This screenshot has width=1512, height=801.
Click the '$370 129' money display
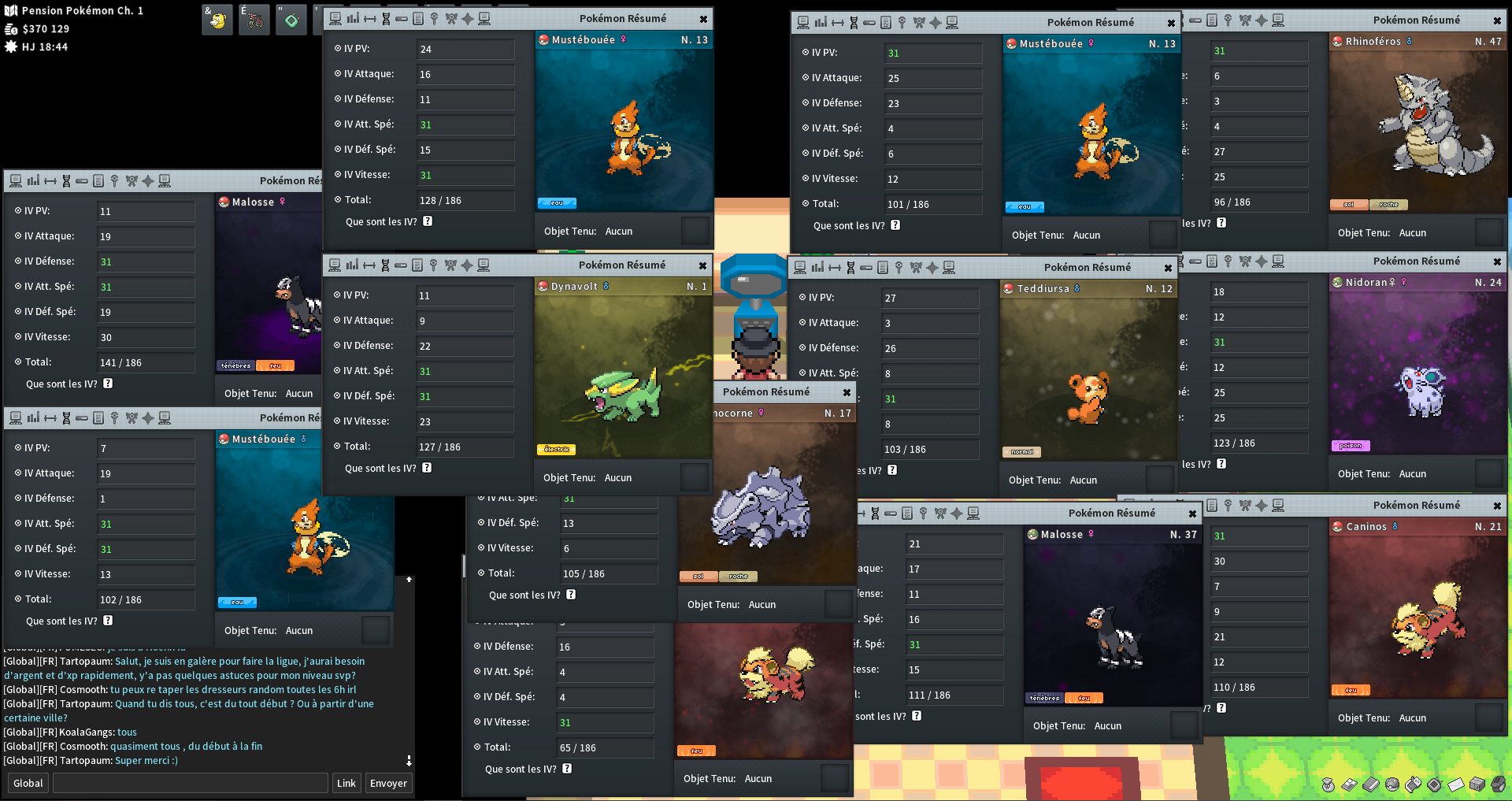(46, 28)
